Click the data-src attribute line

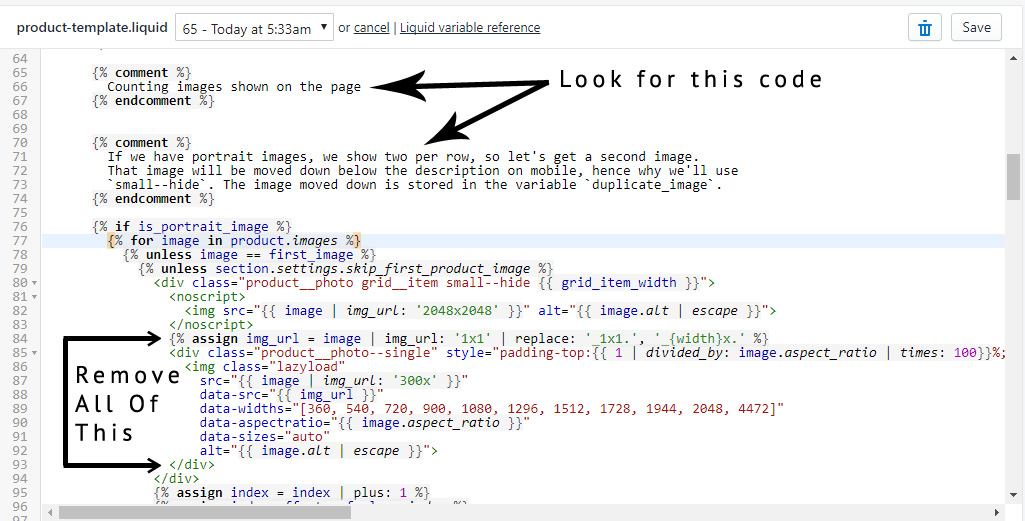pos(292,395)
